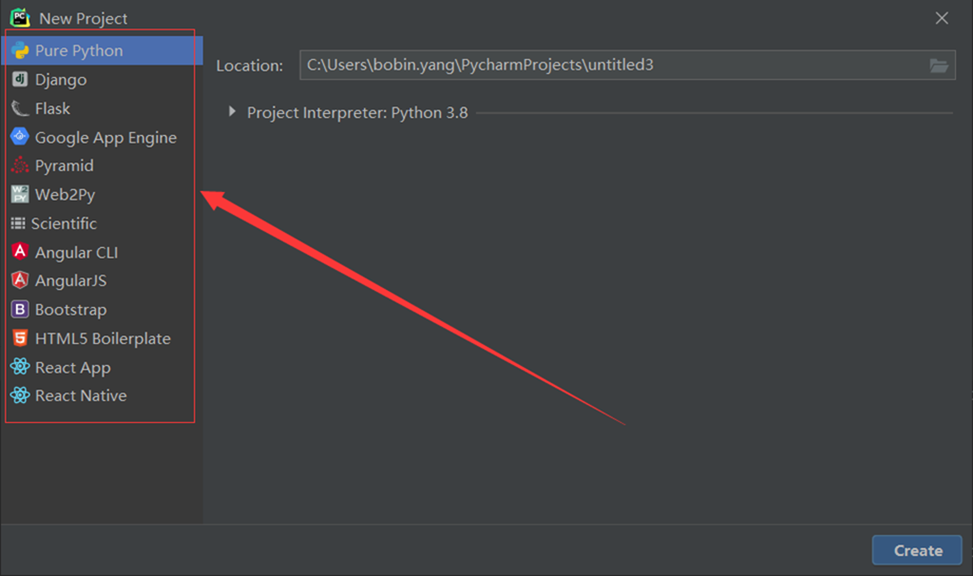Image resolution: width=973 pixels, height=576 pixels.
Task: Select the Angular CLI icon
Action: tap(20, 252)
